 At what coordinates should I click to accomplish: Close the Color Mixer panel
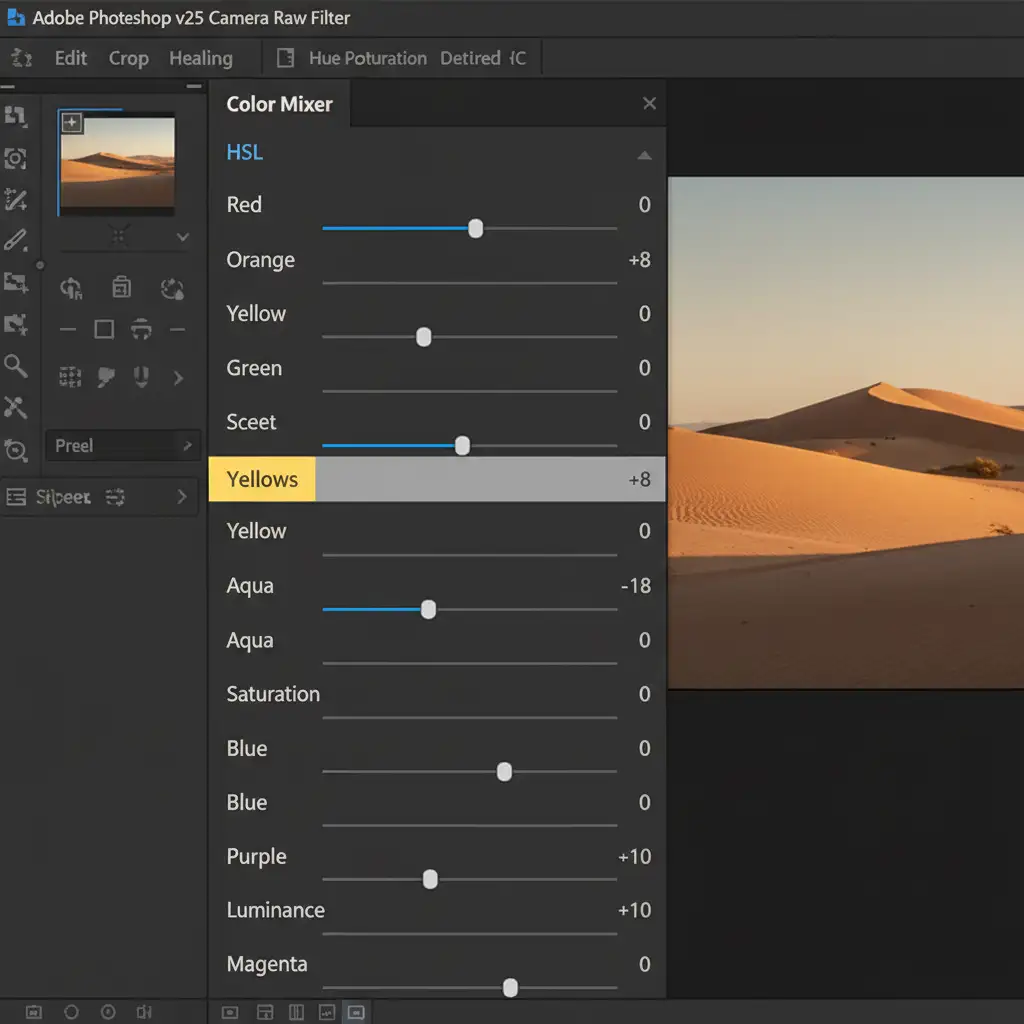pos(649,104)
